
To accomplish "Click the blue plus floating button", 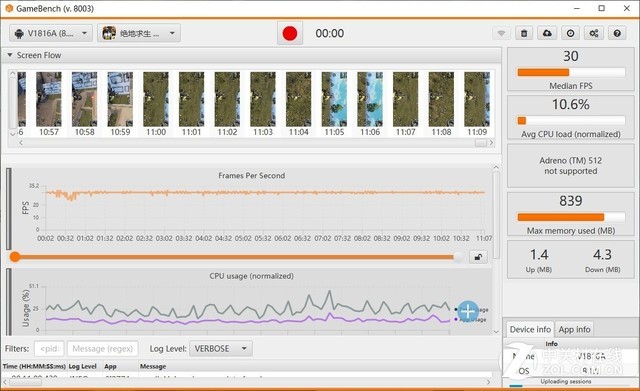I will click(468, 312).
